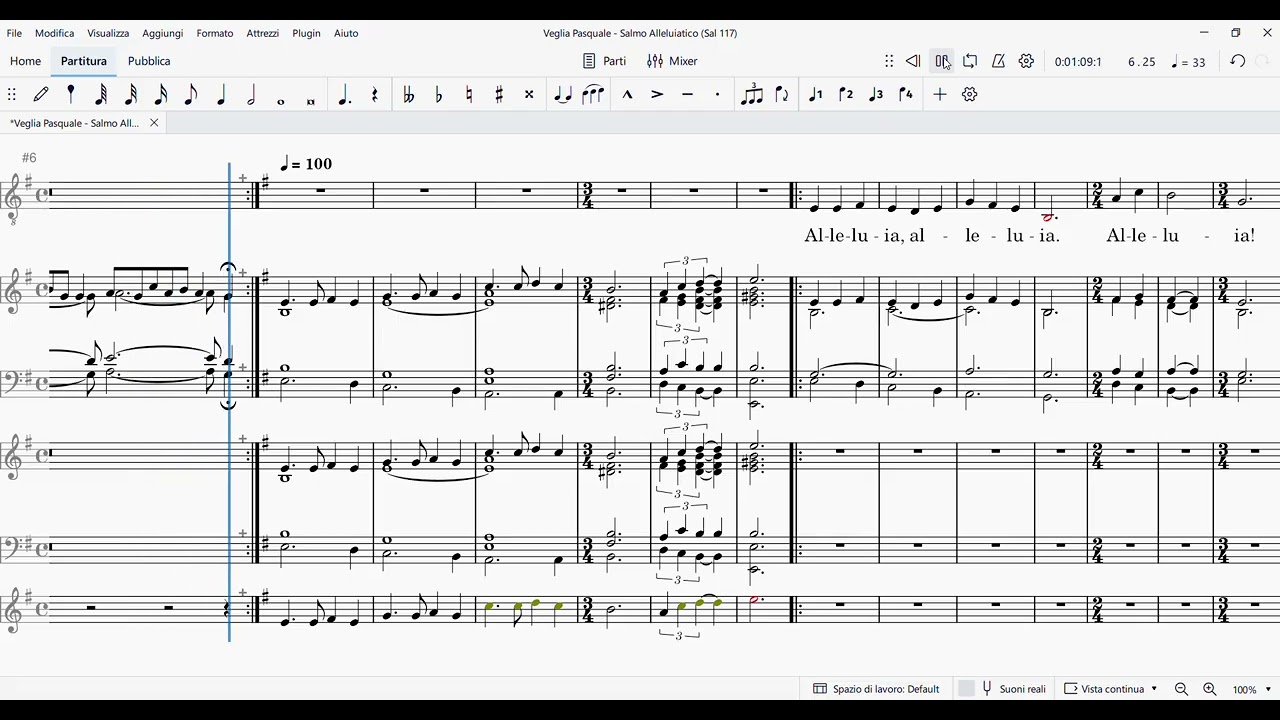1280x720 pixels.
Task: Flip note direction
Action: tap(782, 94)
